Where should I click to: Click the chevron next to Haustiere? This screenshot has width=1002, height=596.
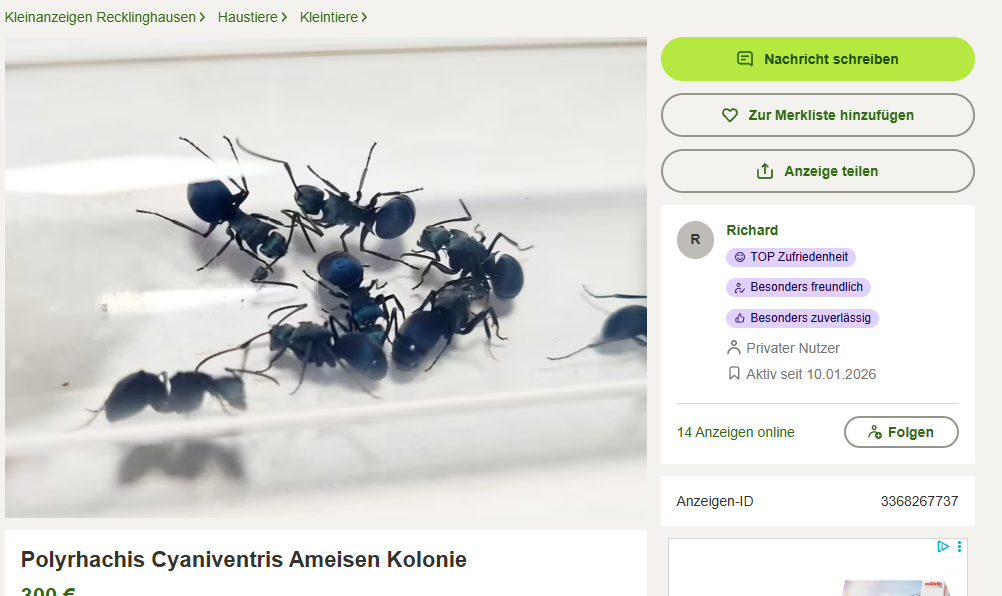pyautogui.click(x=284, y=17)
